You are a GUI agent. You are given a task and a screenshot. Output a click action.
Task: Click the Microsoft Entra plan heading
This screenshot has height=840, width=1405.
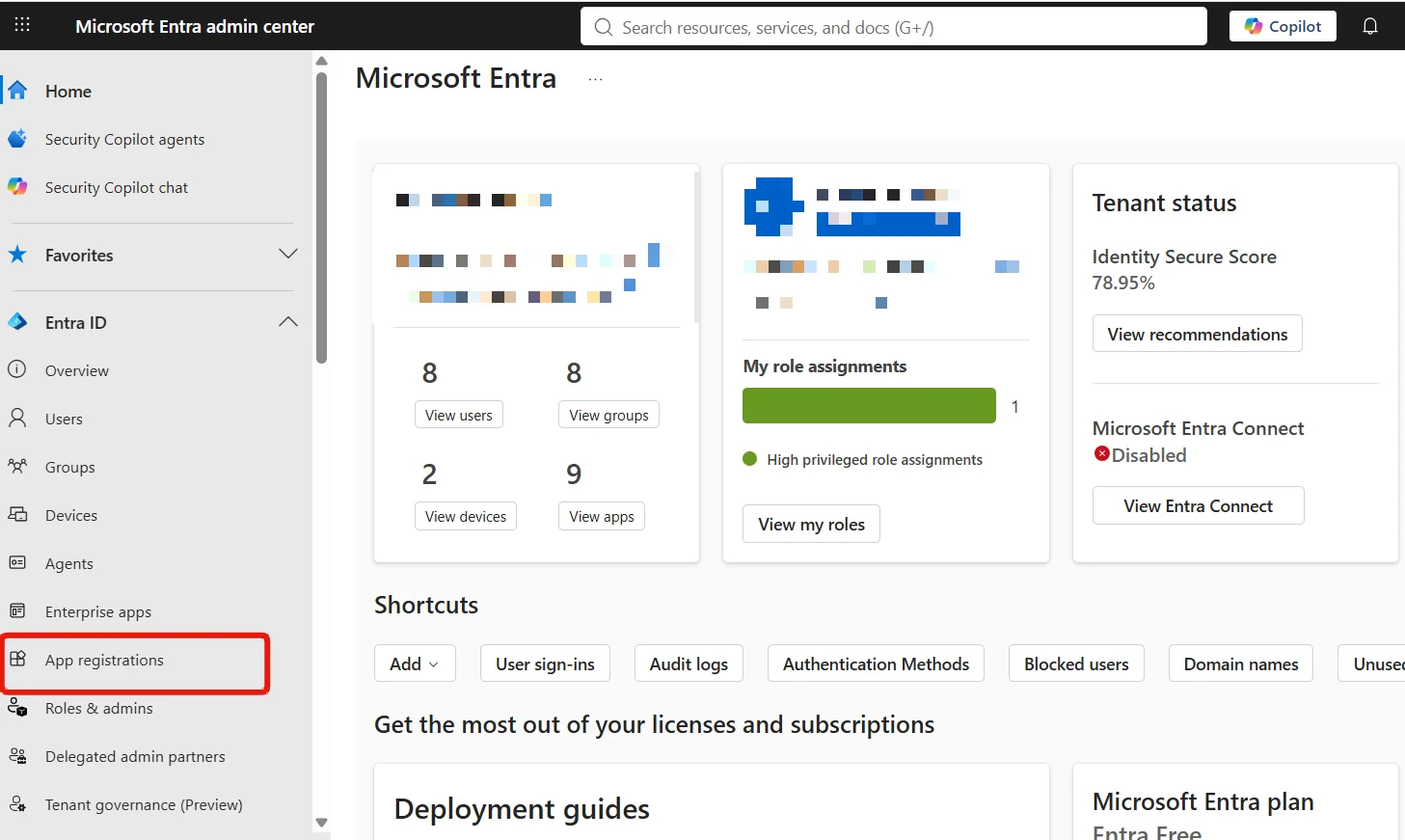point(1202,801)
